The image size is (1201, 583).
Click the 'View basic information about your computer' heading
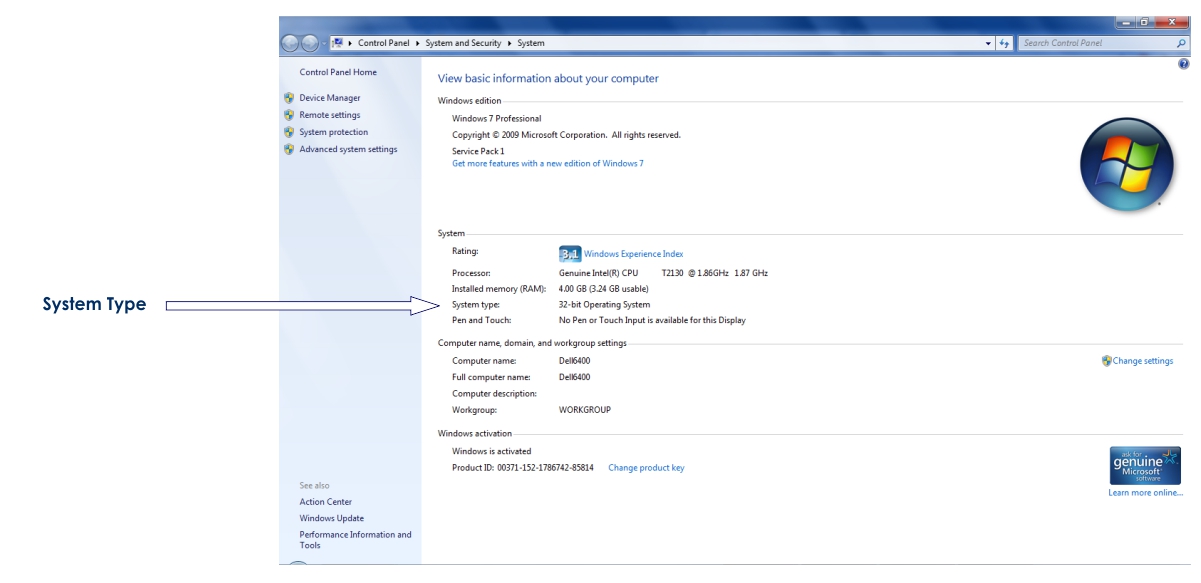(x=548, y=79)
